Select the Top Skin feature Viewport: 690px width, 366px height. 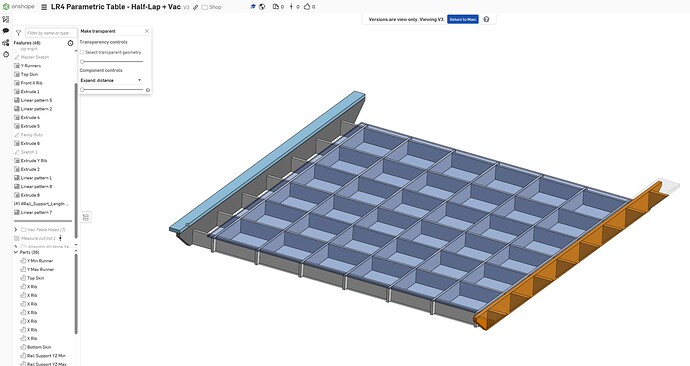(29, 74)
